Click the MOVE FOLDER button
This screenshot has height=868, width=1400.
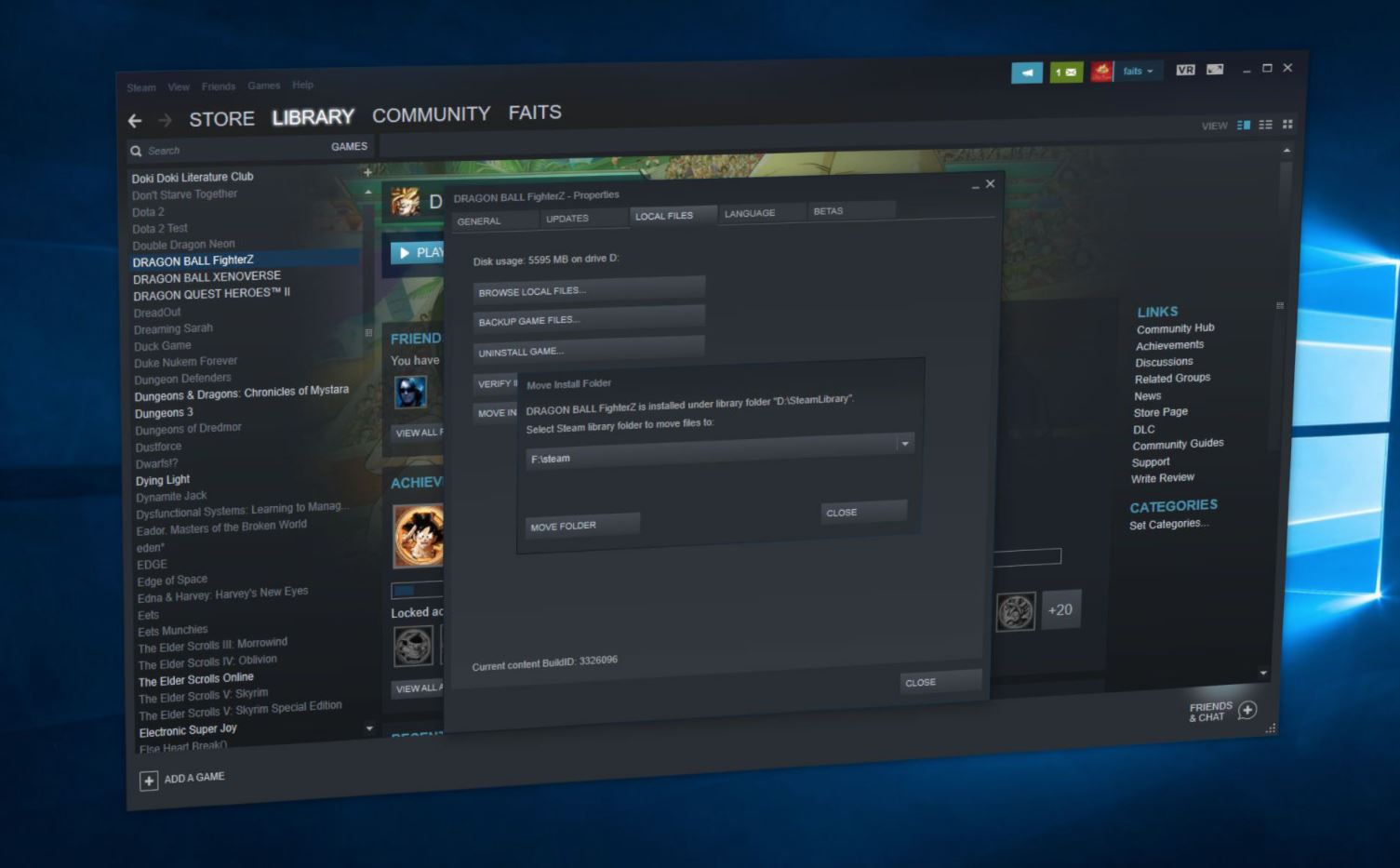click(x=582, y=526)
